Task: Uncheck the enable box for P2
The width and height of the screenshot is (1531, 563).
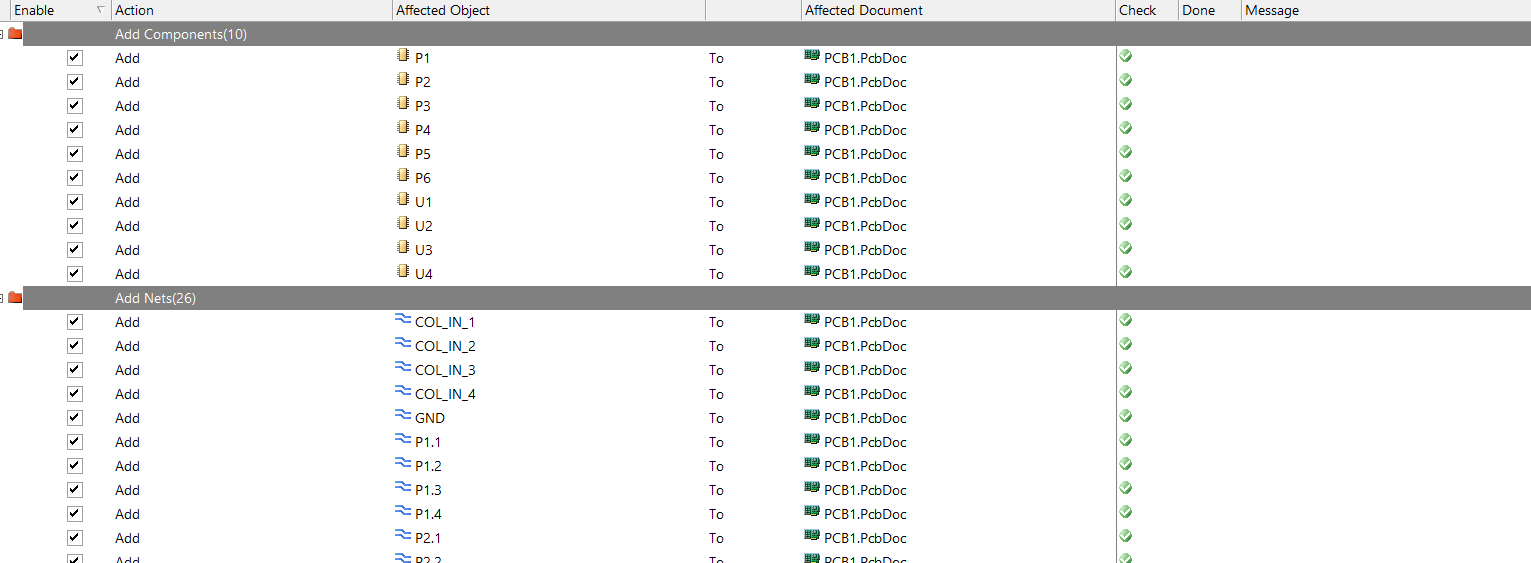Action: 74,82
